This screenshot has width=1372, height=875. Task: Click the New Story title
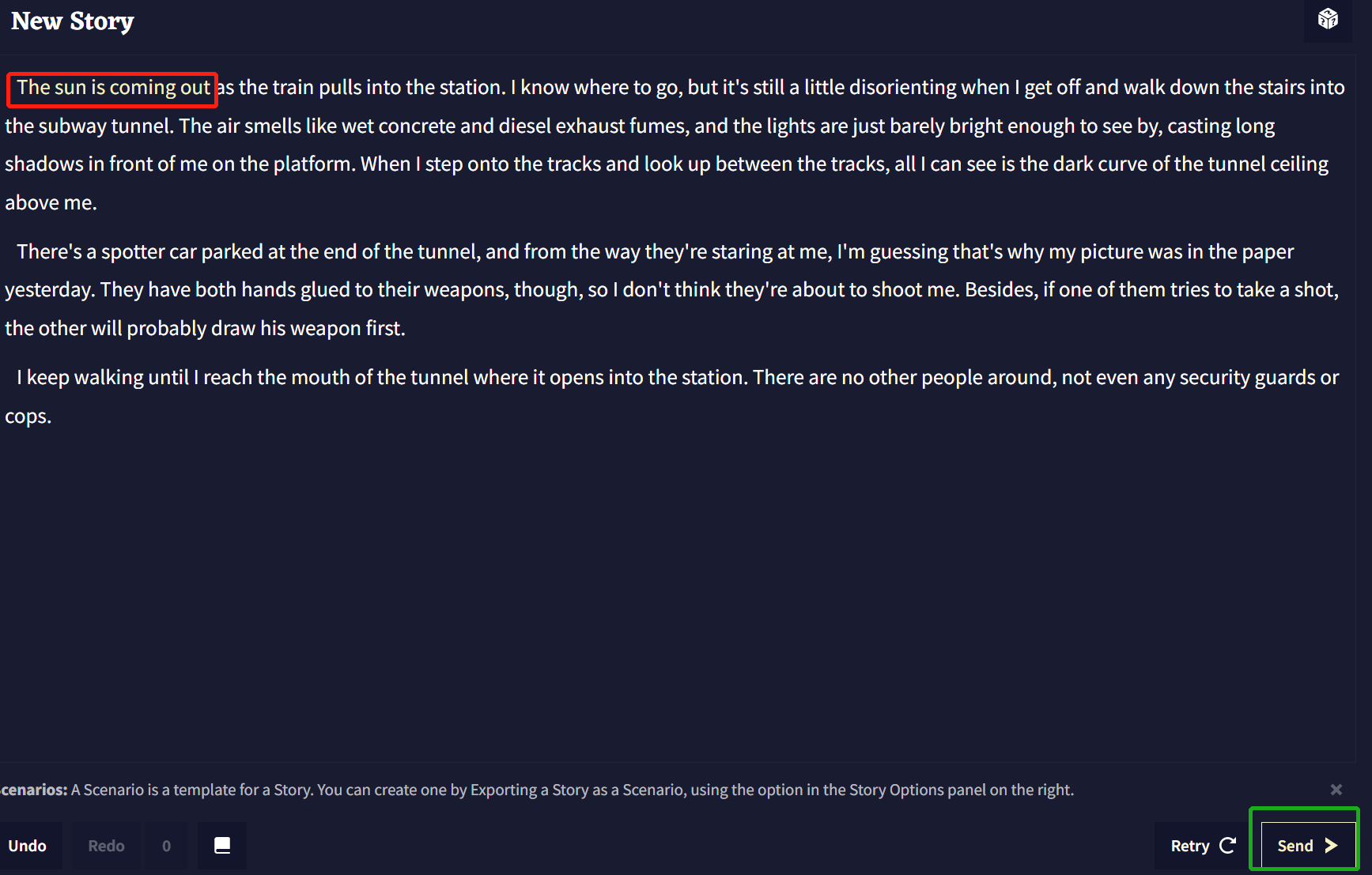[73, 21]
